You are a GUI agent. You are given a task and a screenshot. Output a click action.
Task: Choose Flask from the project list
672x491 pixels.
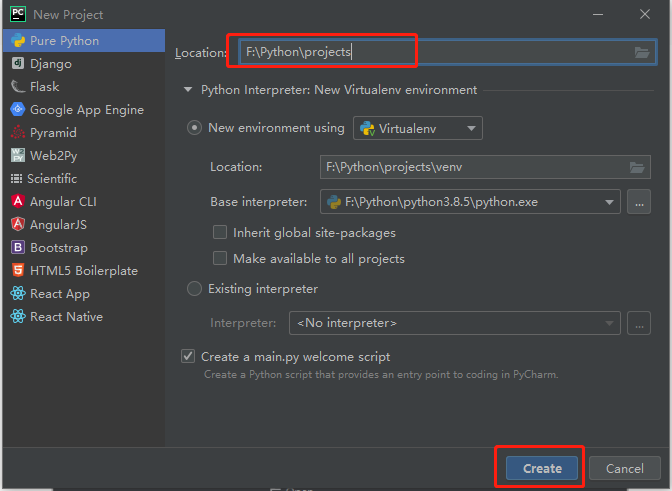pyautogui.click(x=44, y=87)
